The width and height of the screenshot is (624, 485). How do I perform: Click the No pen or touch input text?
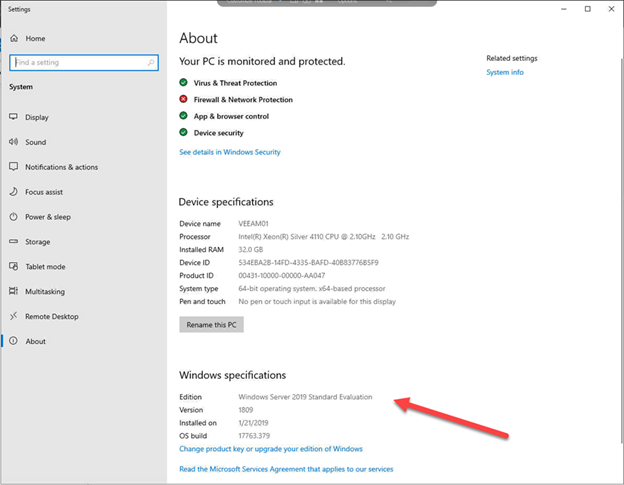tap(317, 302)
